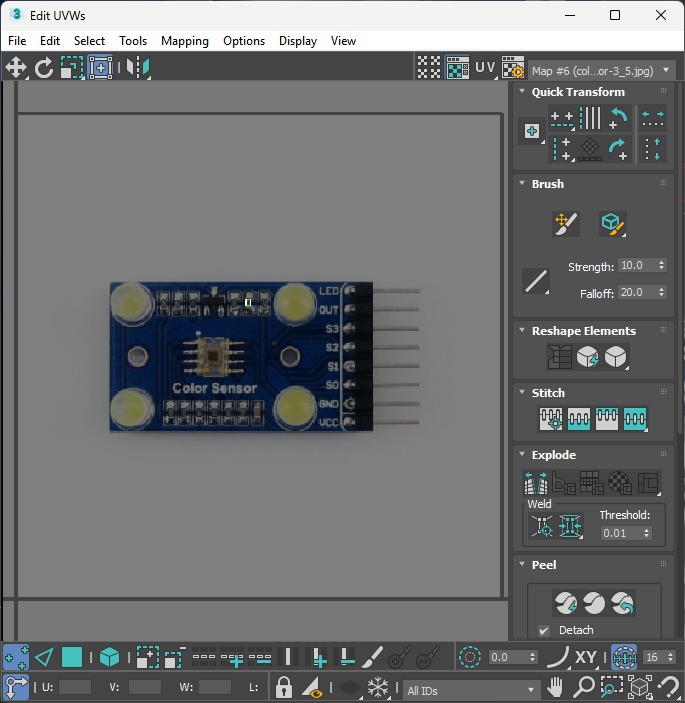This screenshot has width=685, height=703.
Task: Activate the Zoom magnifier tool
Action: pos(584,687)
